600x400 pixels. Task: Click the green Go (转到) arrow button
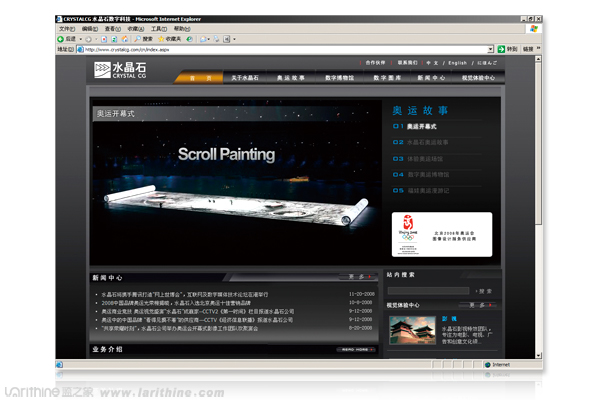pyautogui.click(x=501, y=49)
